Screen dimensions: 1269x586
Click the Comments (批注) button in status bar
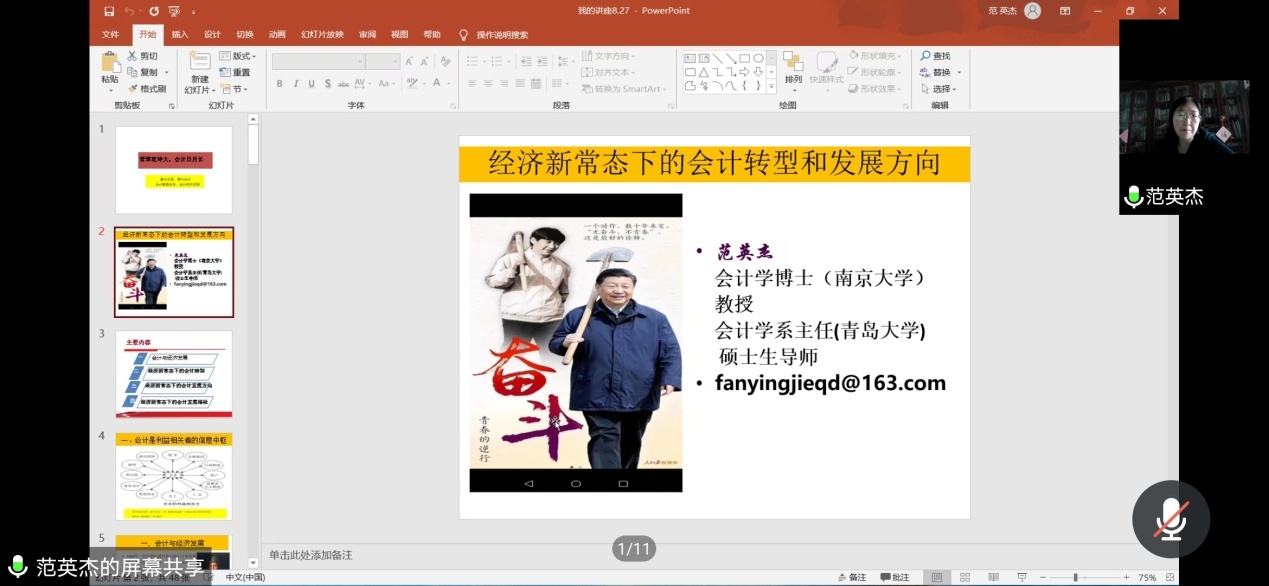point(896,577)
